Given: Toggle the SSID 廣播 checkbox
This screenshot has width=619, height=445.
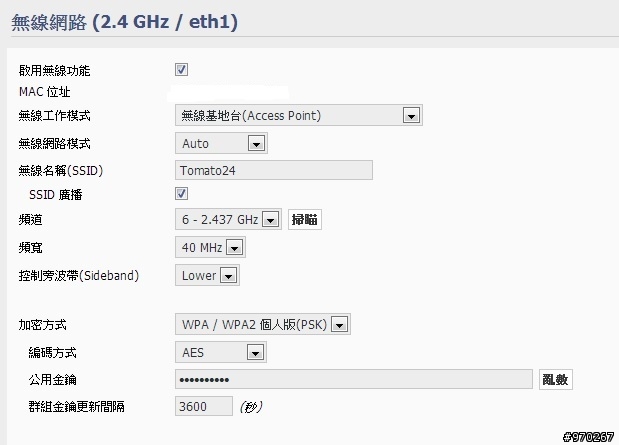Looking at the screenshot, I should point(181,193).
